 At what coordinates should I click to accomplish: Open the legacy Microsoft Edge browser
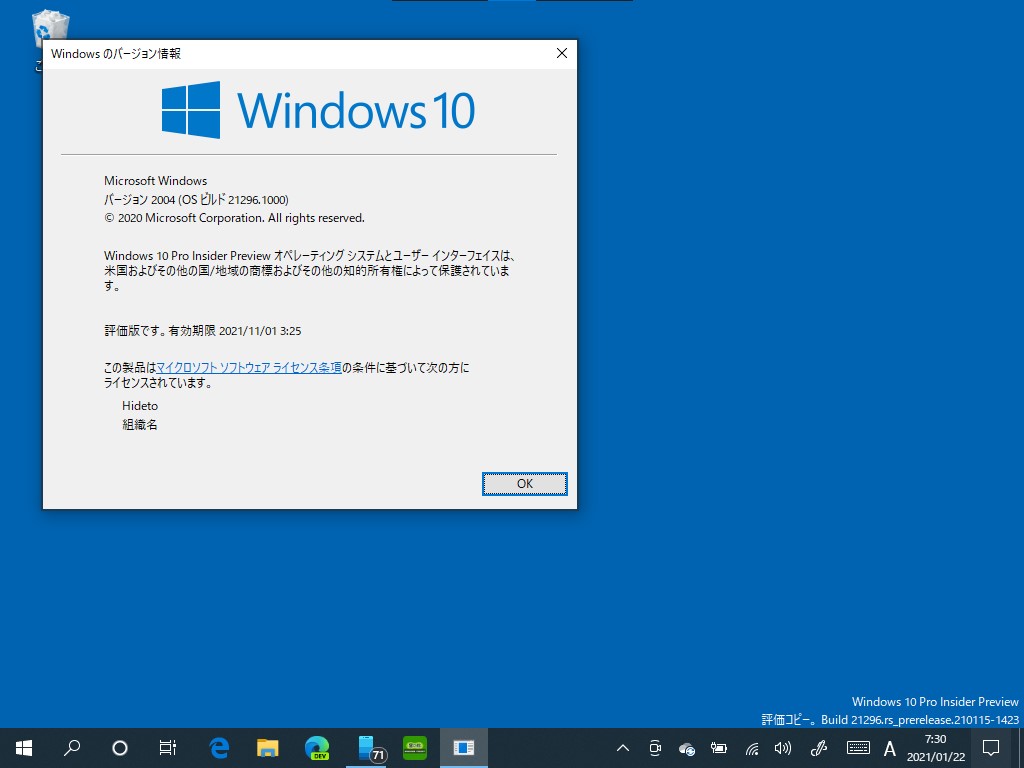pos(219,747)
